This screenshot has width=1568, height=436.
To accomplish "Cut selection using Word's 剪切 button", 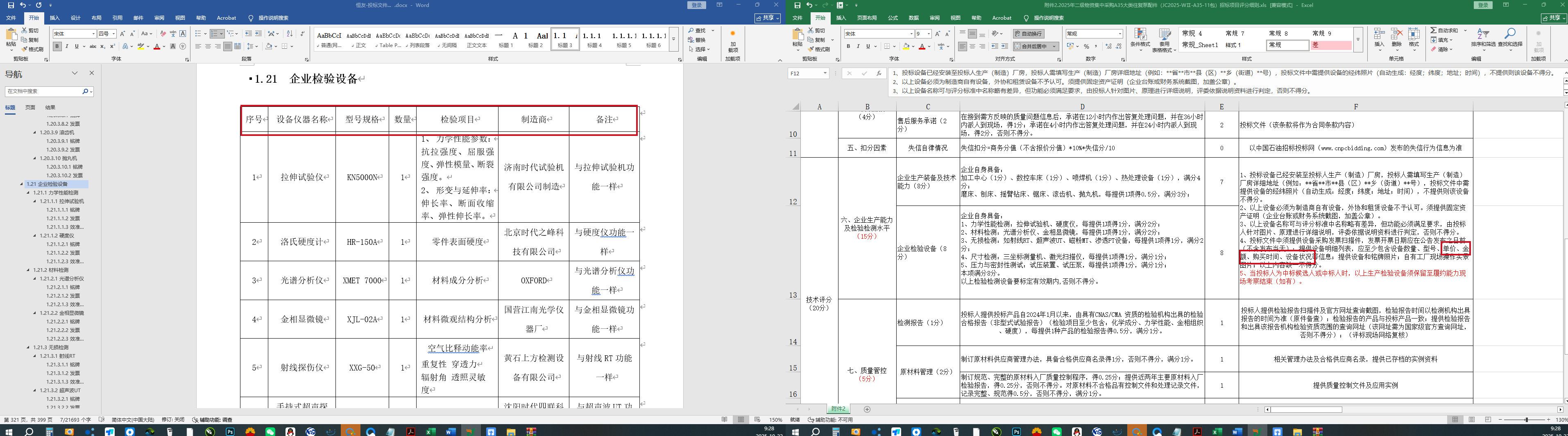I will click(30, 30).
